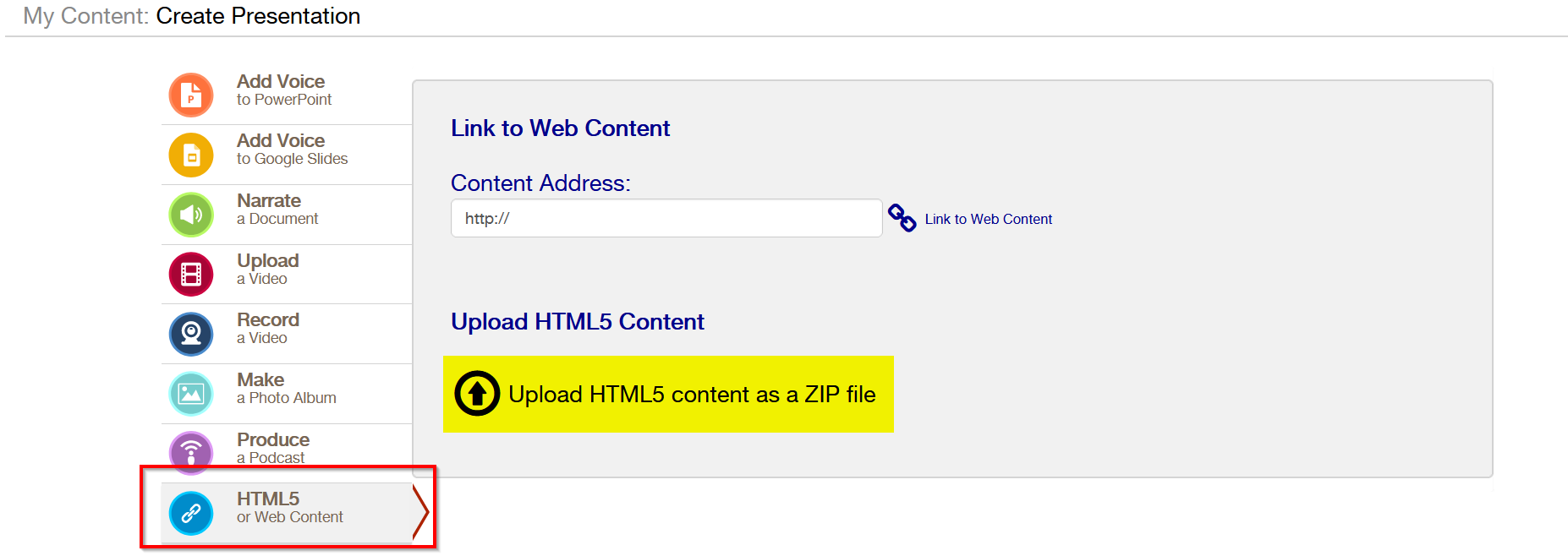The image size is (1568, 556).
Task: Click the red film Upload Video icon
Action: pos(191,274)
